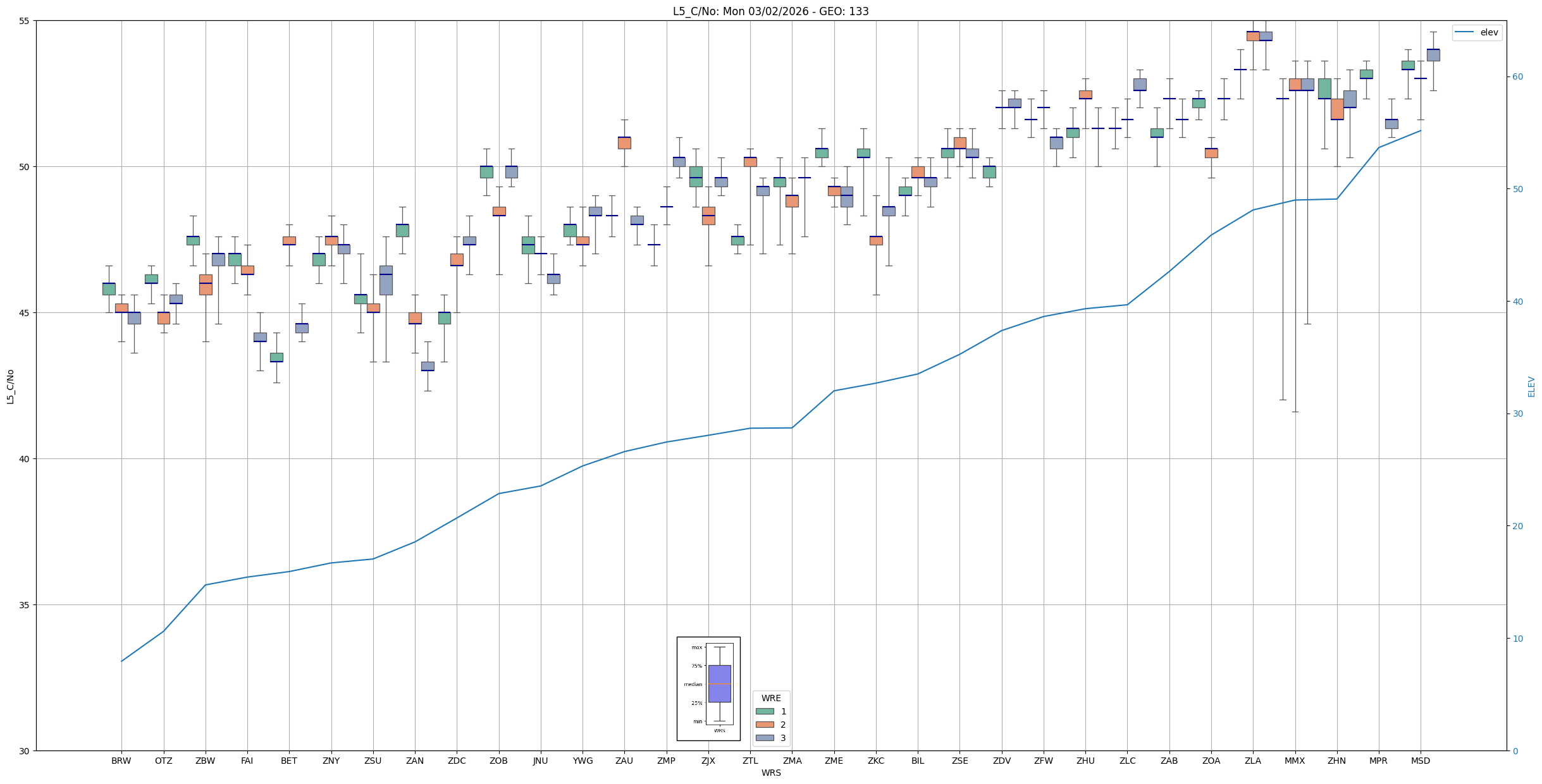
Task: Click the 60 tick on right axis
Action: pyautogui.click(x=1517, y=77)
